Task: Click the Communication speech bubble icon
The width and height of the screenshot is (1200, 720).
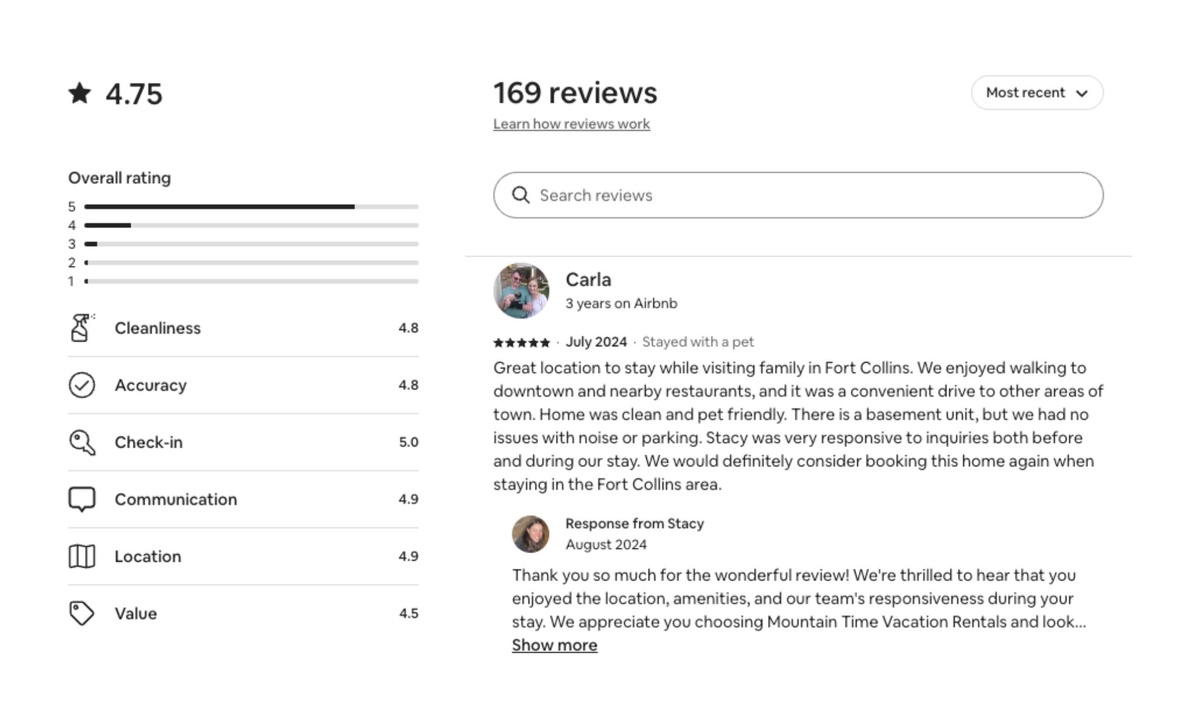Action: [x=82, y=499]
